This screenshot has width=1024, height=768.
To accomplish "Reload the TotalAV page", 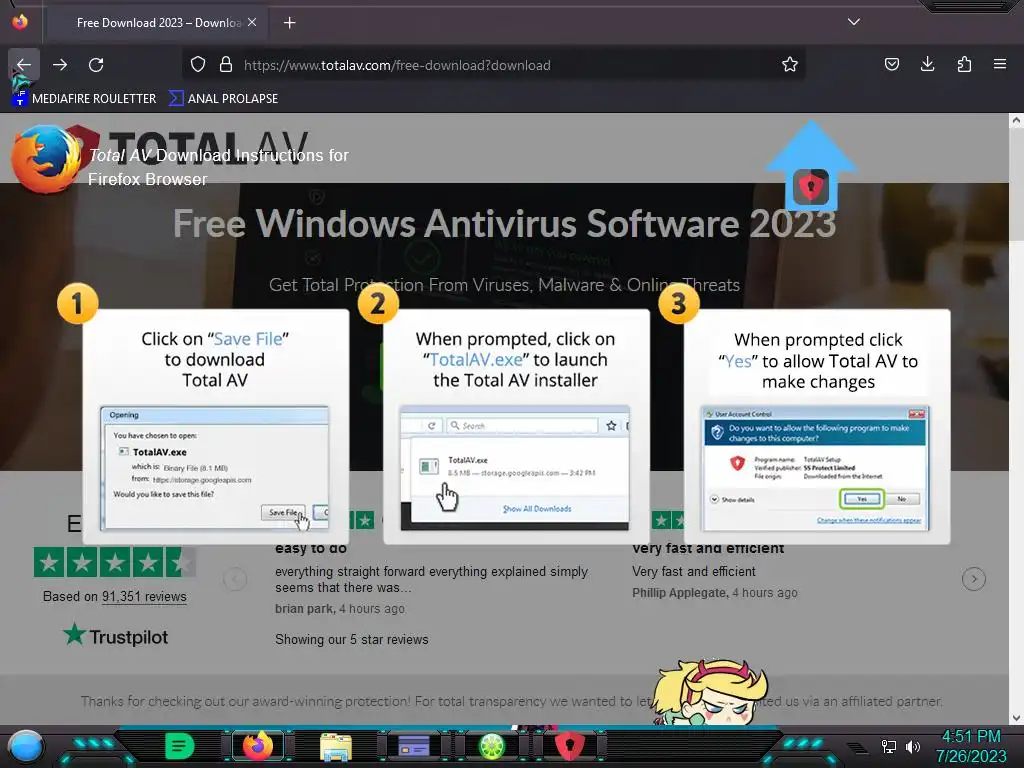I will [96, 65].
